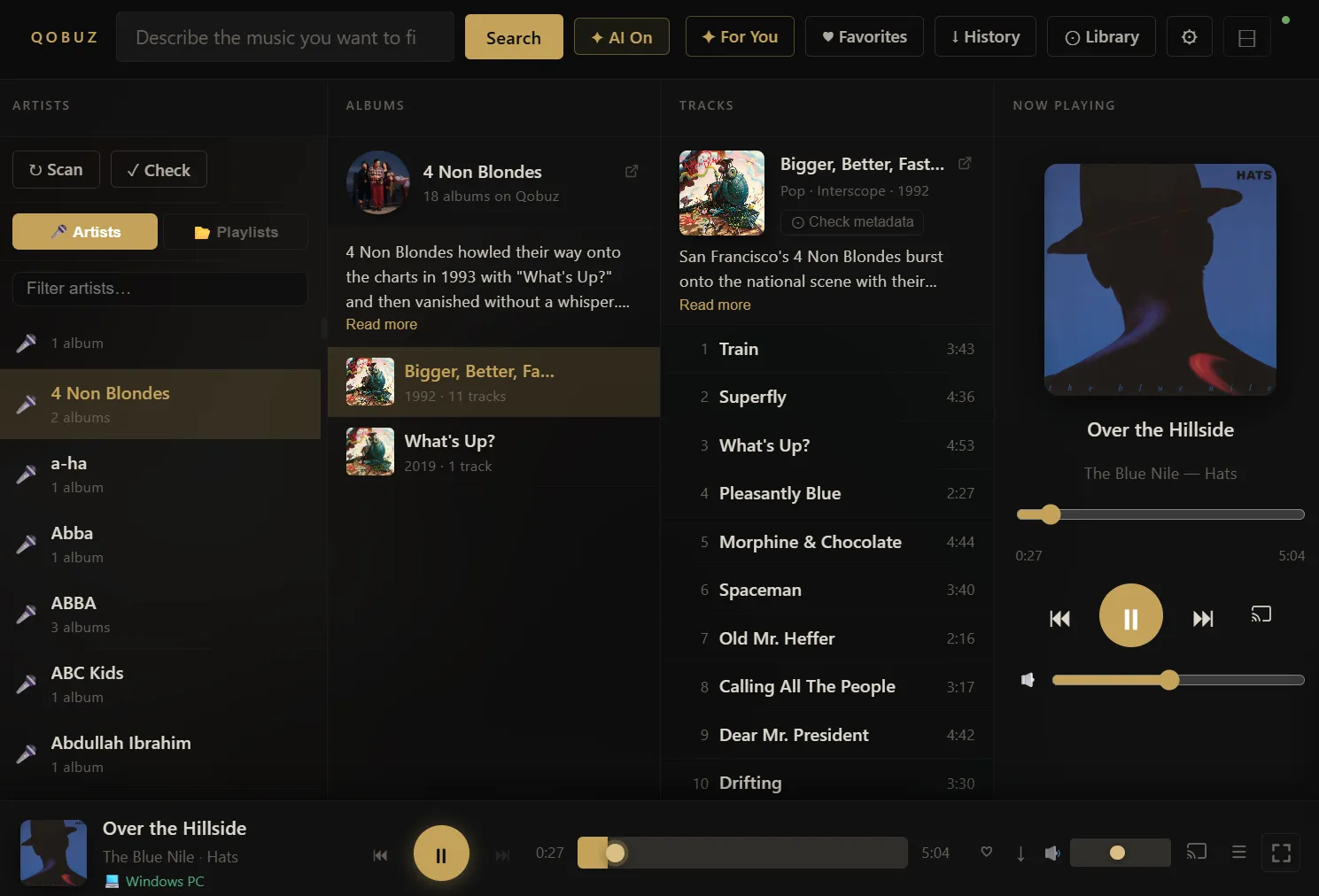Open the Cast icon in the bottom bar
This screenshot has width=1319, height=896.
(1196, 852)
